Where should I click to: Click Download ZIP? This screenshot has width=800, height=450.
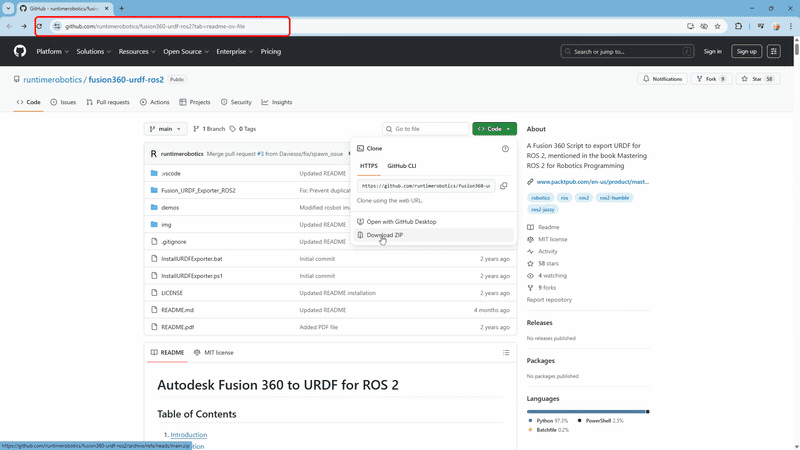[x=434, y=235]
